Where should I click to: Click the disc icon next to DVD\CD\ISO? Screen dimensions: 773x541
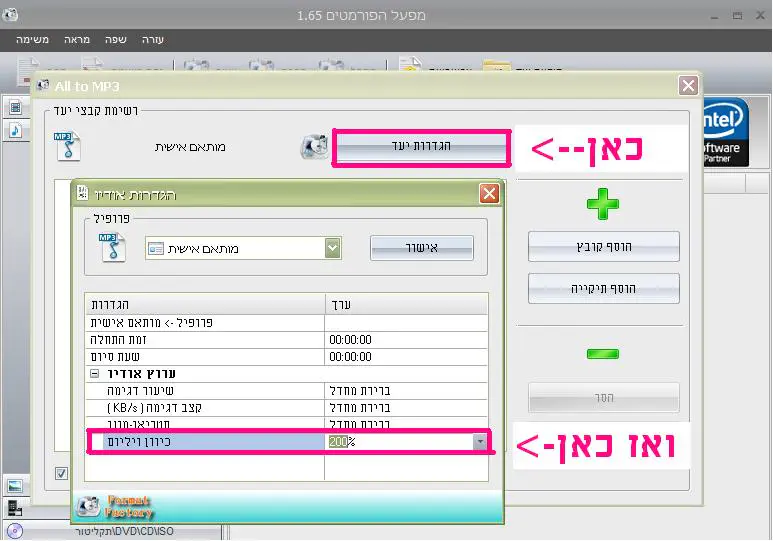point(14,531)
